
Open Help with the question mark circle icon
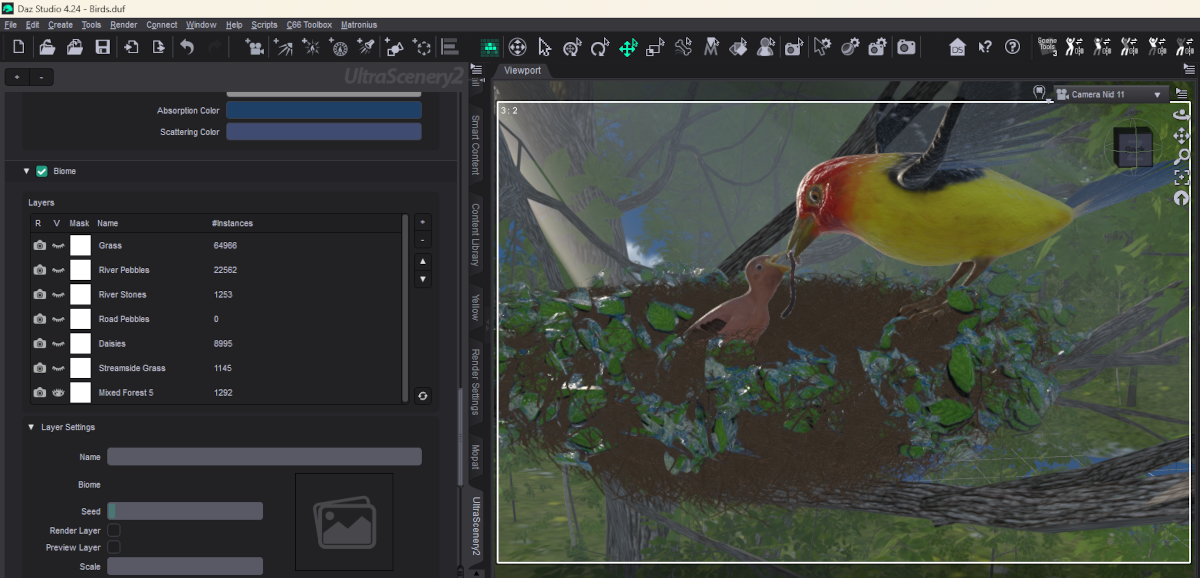click(1012, 47)
